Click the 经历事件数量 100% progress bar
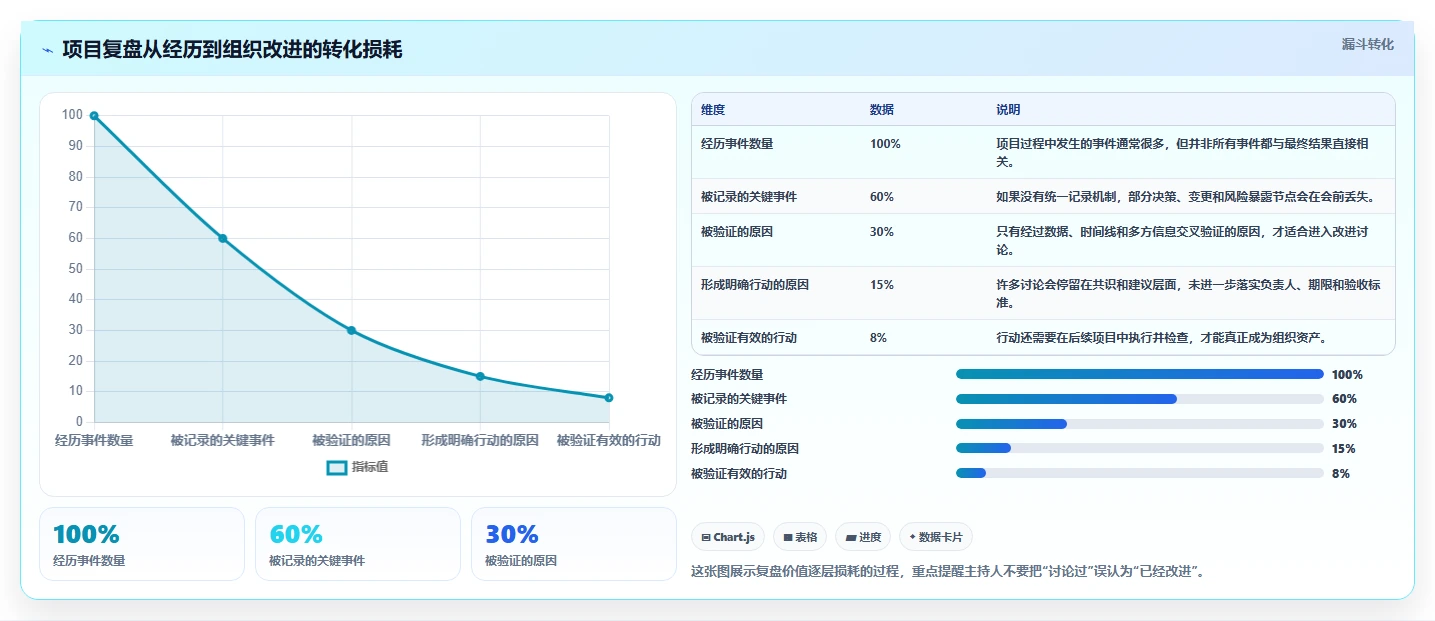This screenshot has height=621, width=1435. 1140,374
